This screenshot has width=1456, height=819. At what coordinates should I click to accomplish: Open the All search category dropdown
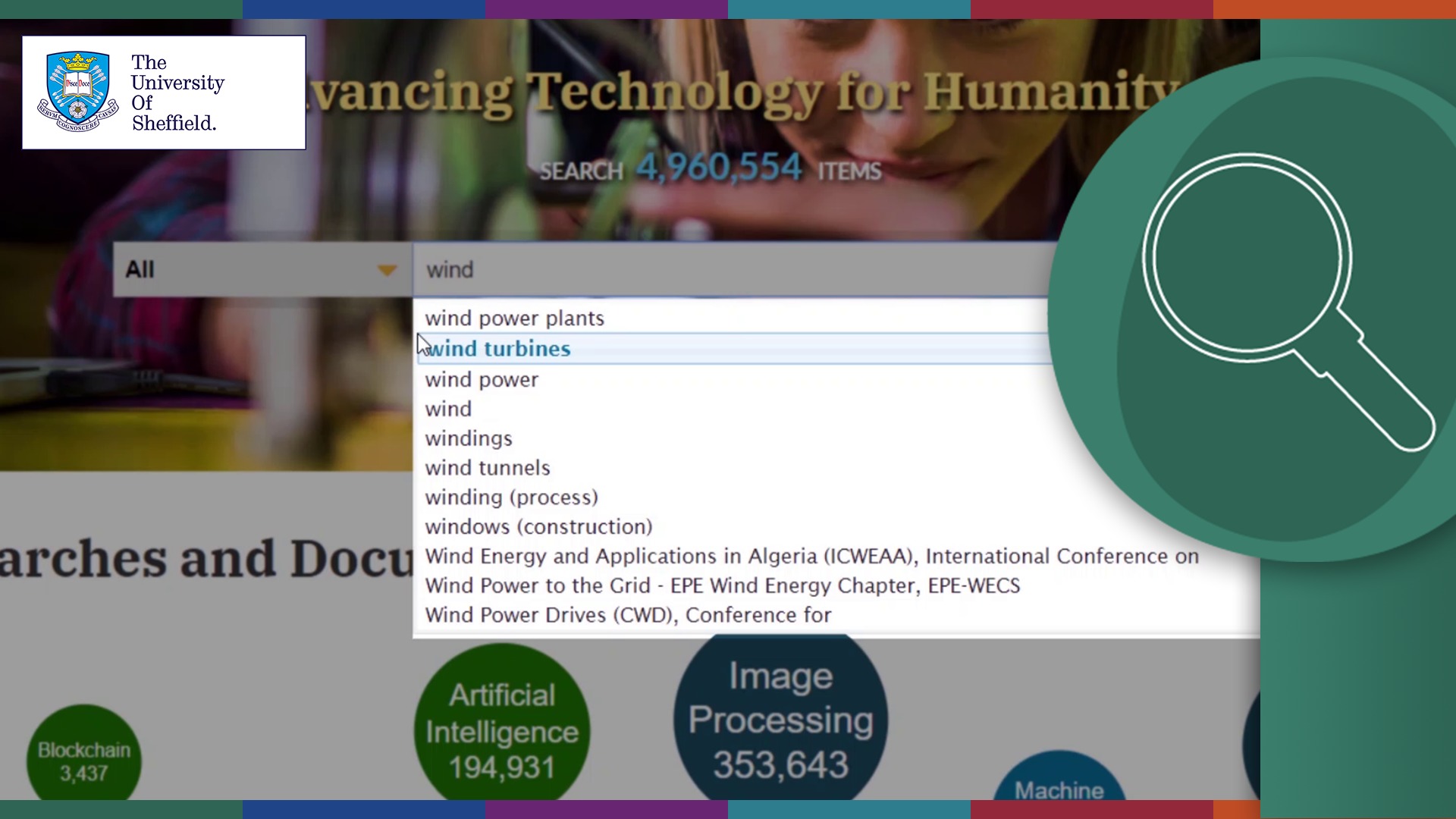coord(262,269)
